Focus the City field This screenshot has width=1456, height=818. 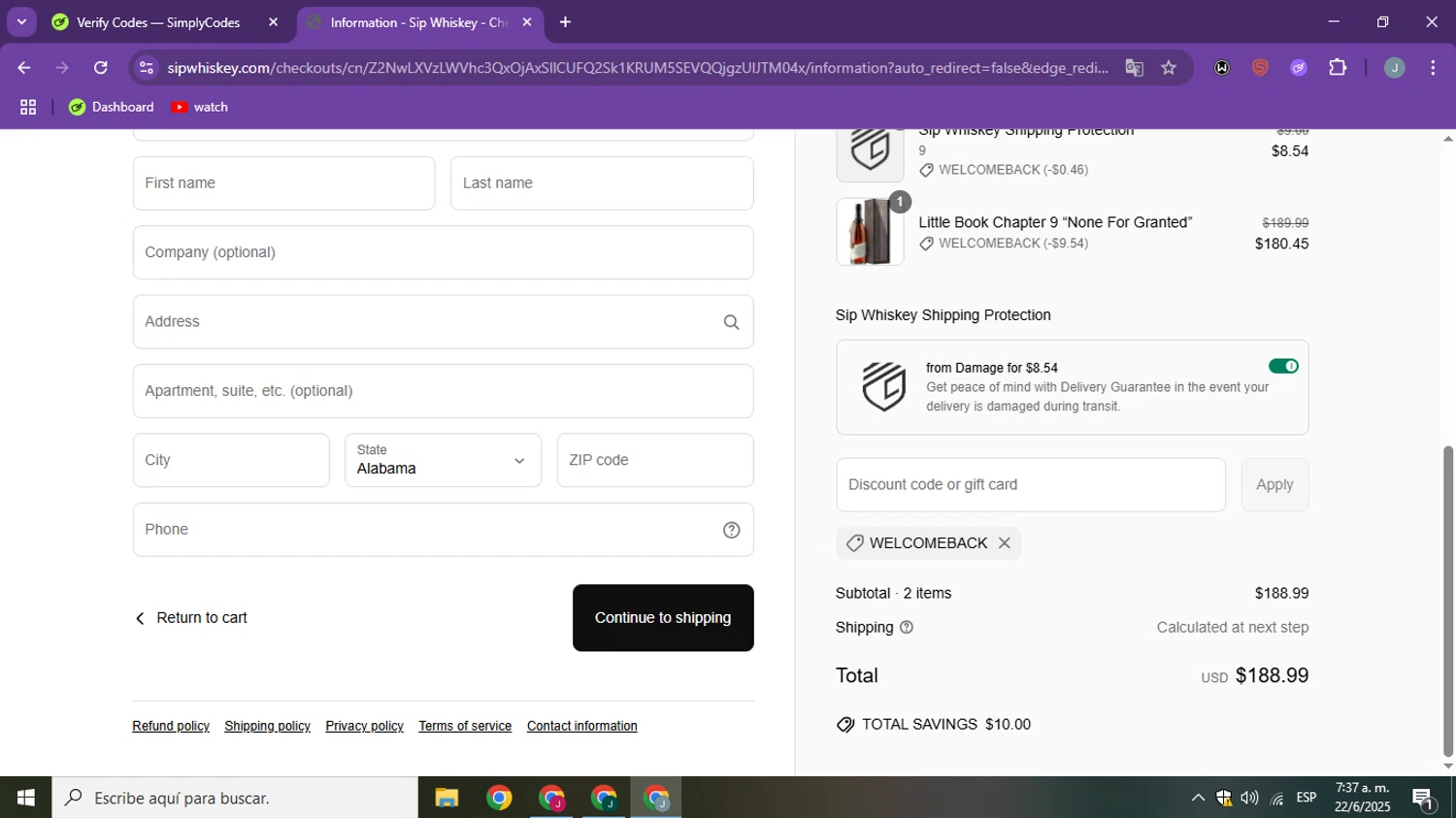(231, 460)
